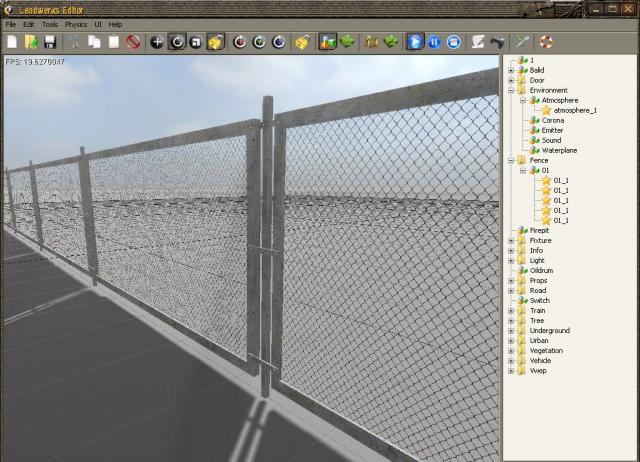Expand the Vegetation folder
The width and height of the screenshot is (640, 462).
[510, 350]
